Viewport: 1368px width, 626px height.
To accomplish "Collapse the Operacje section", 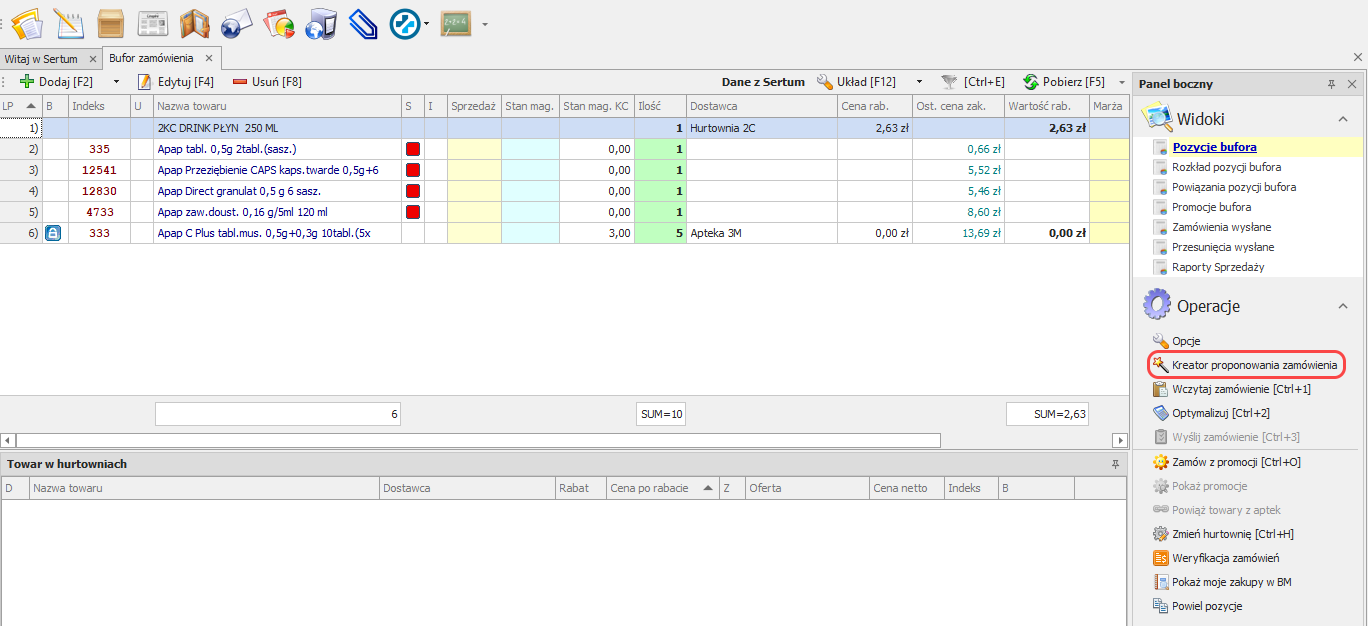I will pyautogui.click(x=1343, y=306).
